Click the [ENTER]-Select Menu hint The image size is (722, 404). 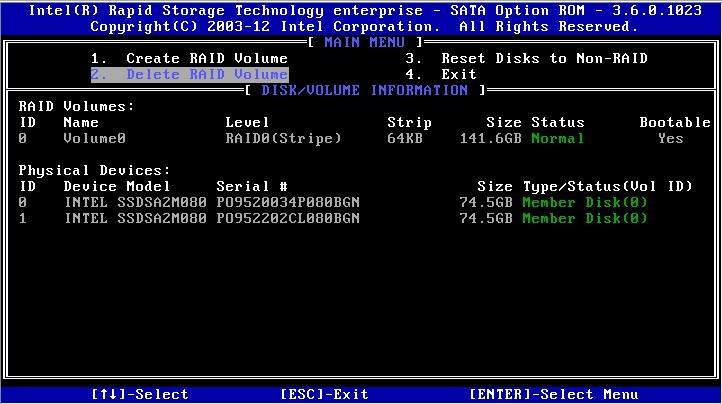click(553, 394)
